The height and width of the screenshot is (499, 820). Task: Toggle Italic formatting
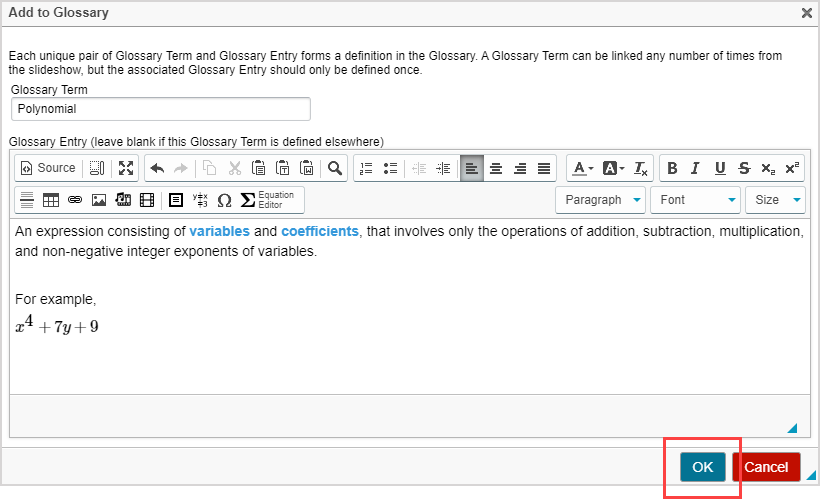tap(695, 168)
